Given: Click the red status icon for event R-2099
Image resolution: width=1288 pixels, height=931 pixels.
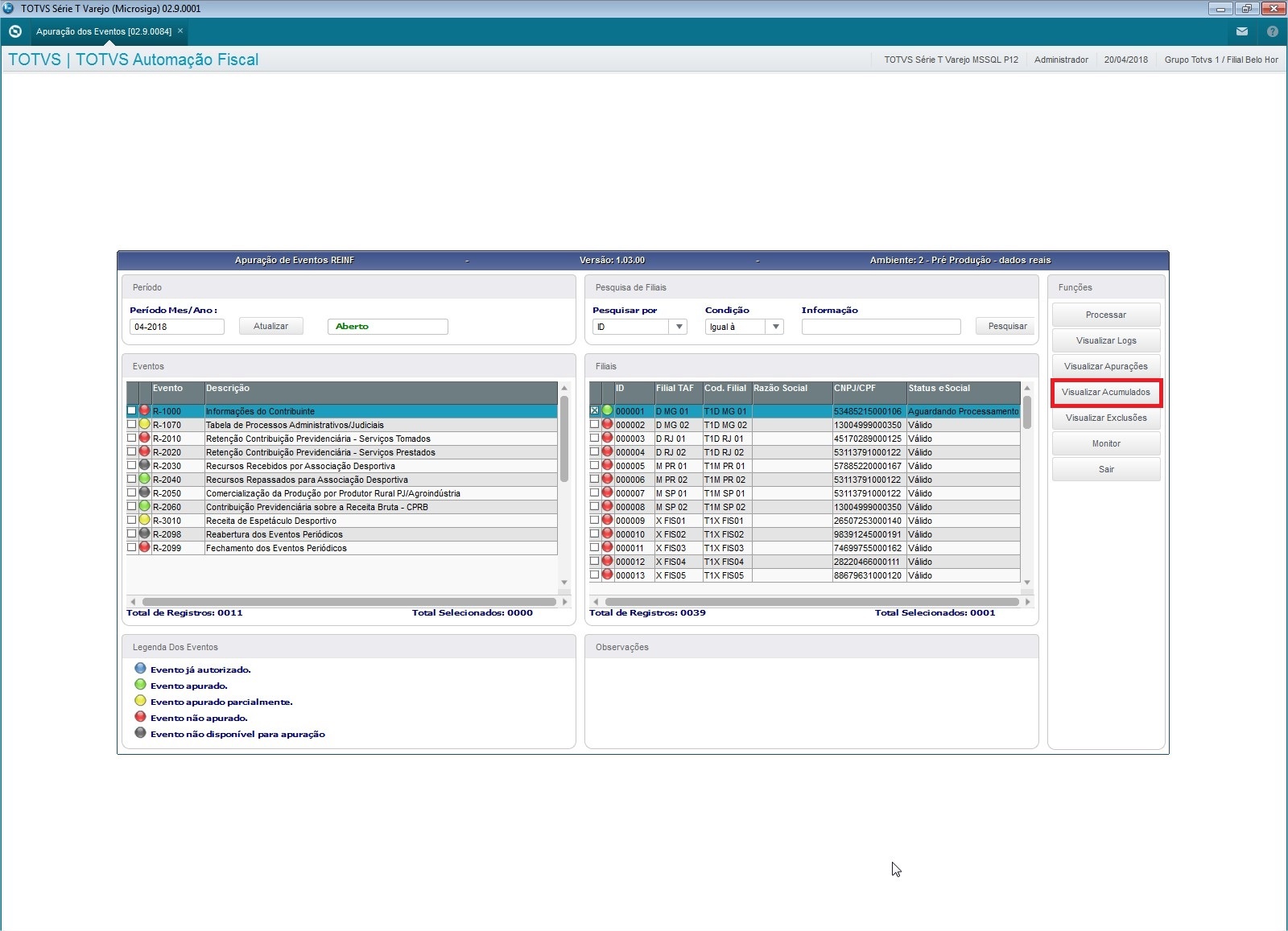Looking at the screenshot, I should pyautogui.click(x=145, y=547).
